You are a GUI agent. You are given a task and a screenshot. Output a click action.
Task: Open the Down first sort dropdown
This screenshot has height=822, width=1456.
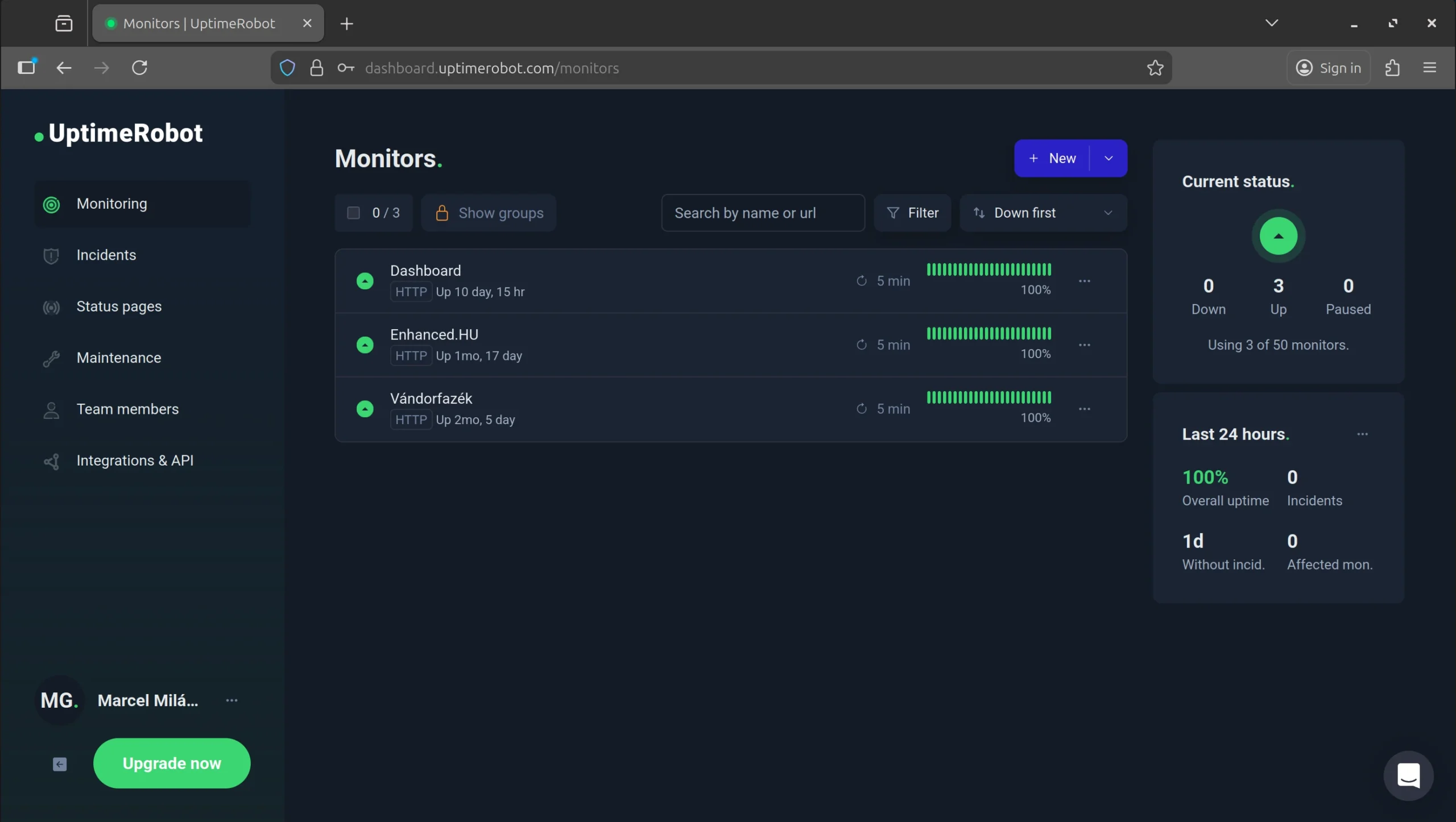(1043, 213)
